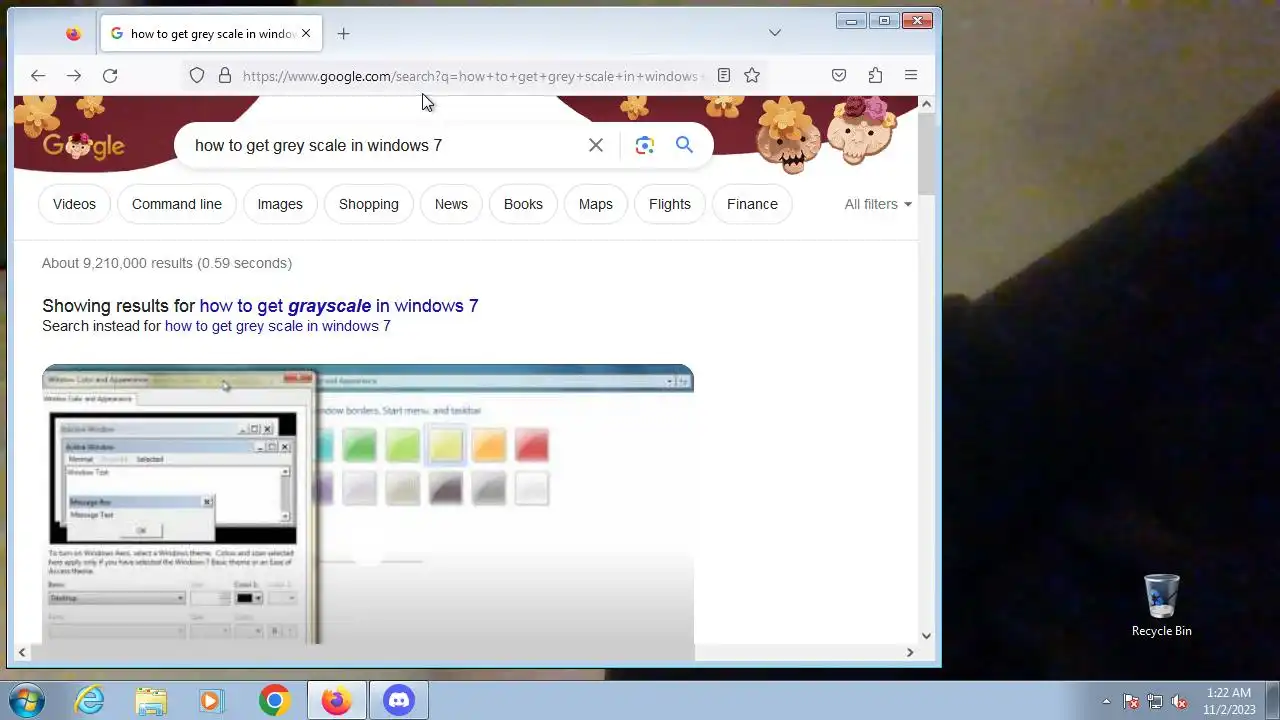Clear the search box with the X icon
Screen dimensions: 1280x720
coord(596,145)
